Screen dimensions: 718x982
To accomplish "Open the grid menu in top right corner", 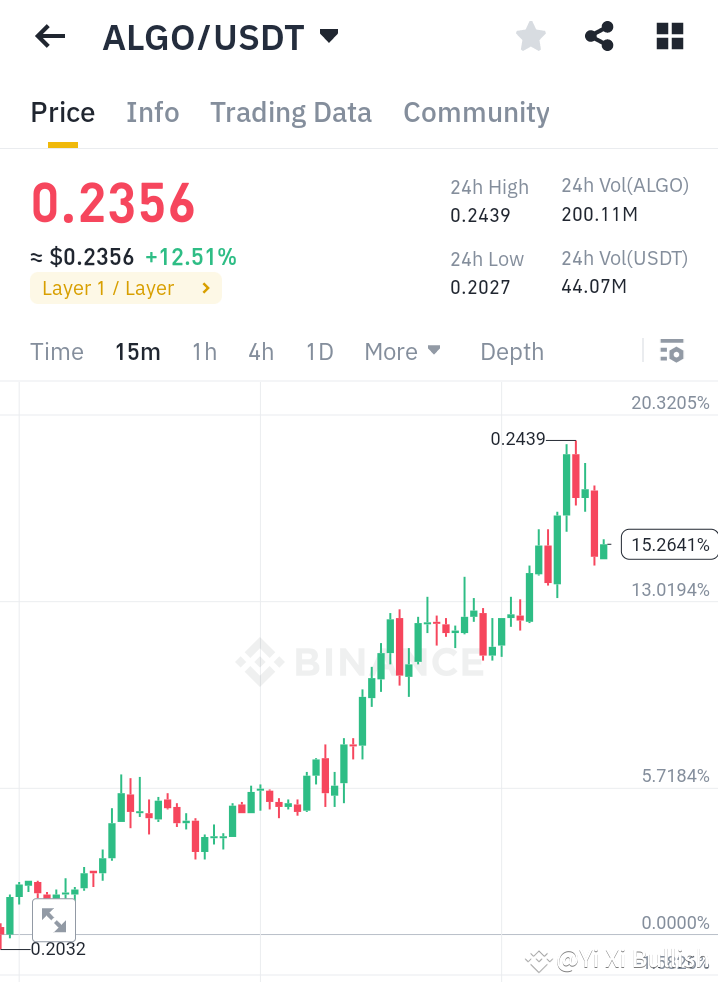I will point(668,36).
